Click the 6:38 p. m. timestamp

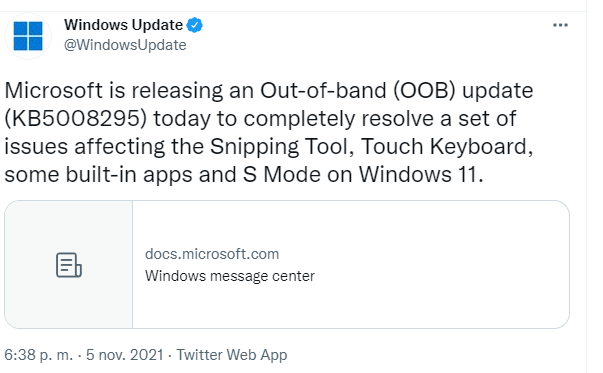38,355
